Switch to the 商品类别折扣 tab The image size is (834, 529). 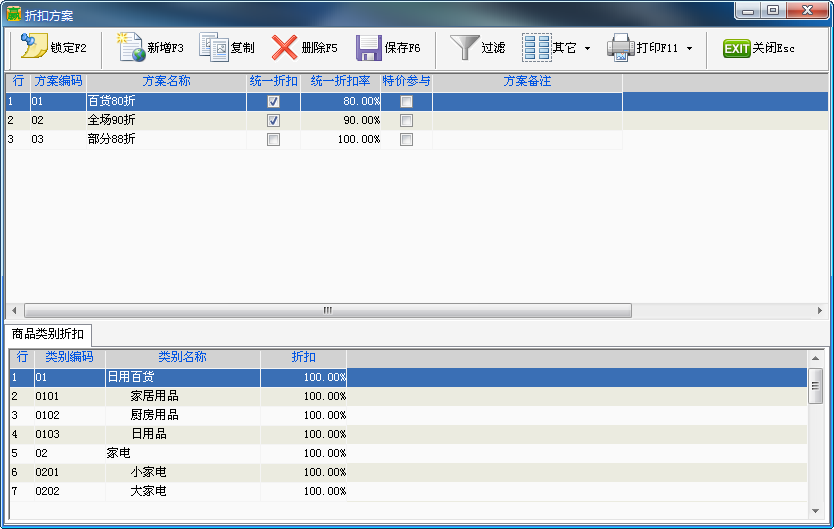pyautogui.click(x=48, y=334)
